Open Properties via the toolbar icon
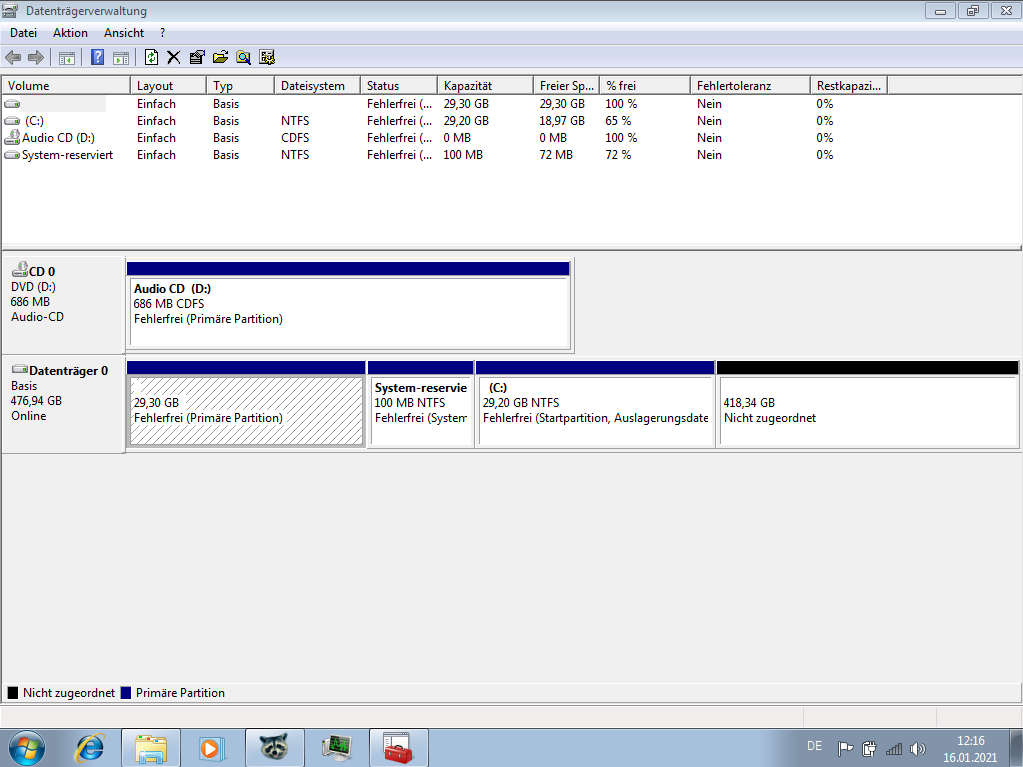1023x767 pixels. pos(196,57)
